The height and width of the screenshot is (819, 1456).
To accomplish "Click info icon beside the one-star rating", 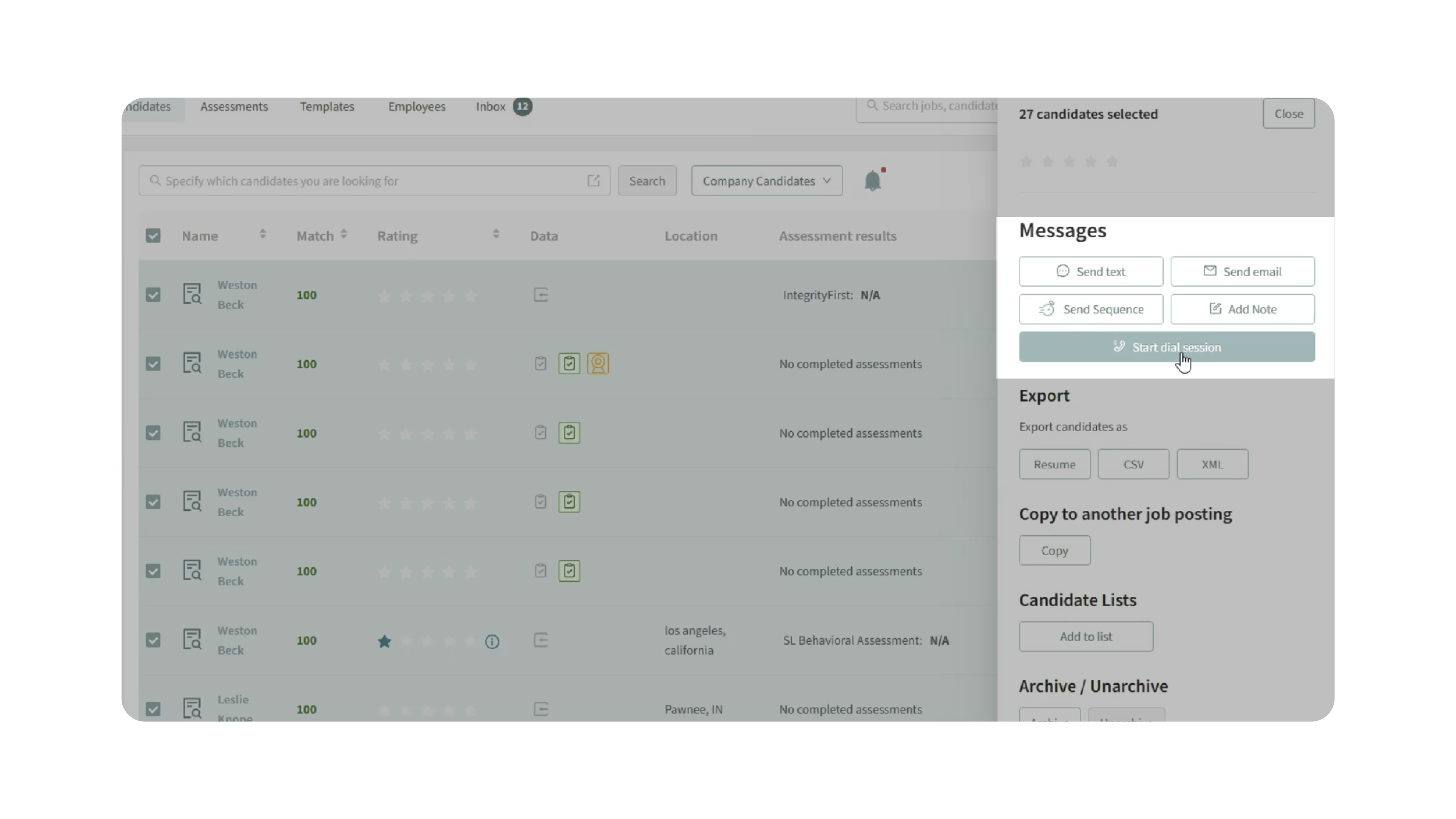I will (492, 641).
